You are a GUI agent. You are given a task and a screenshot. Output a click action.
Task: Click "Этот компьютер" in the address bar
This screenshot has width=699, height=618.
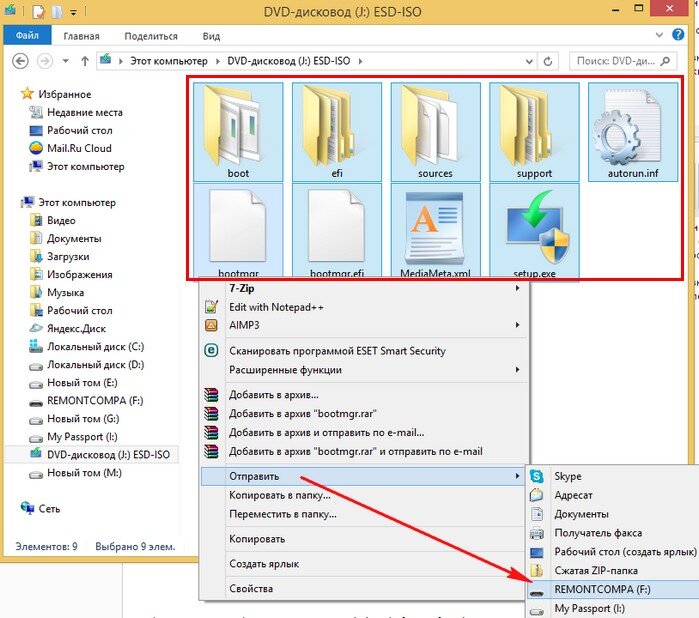pos(169,61)
